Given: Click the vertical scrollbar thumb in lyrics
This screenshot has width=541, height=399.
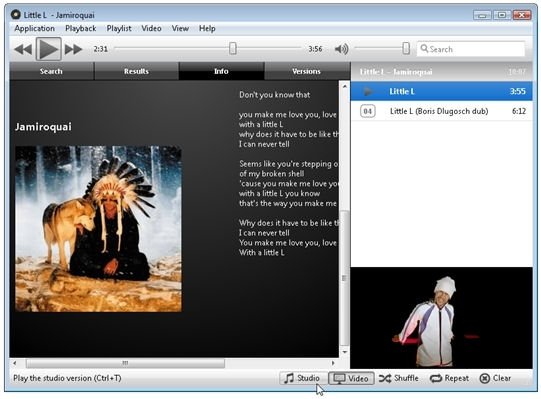Looking at the screenshot, I should coord(344,278).
